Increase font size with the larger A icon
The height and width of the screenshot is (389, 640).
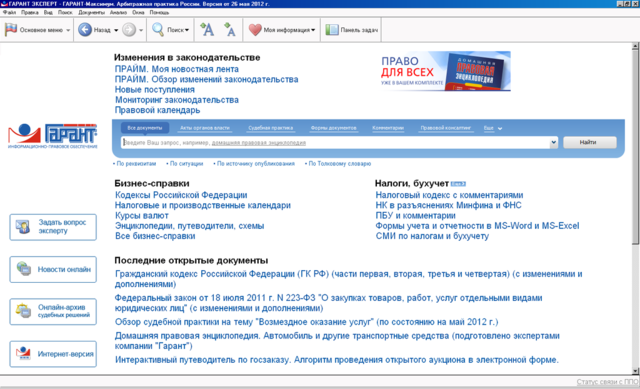point(207,29)
